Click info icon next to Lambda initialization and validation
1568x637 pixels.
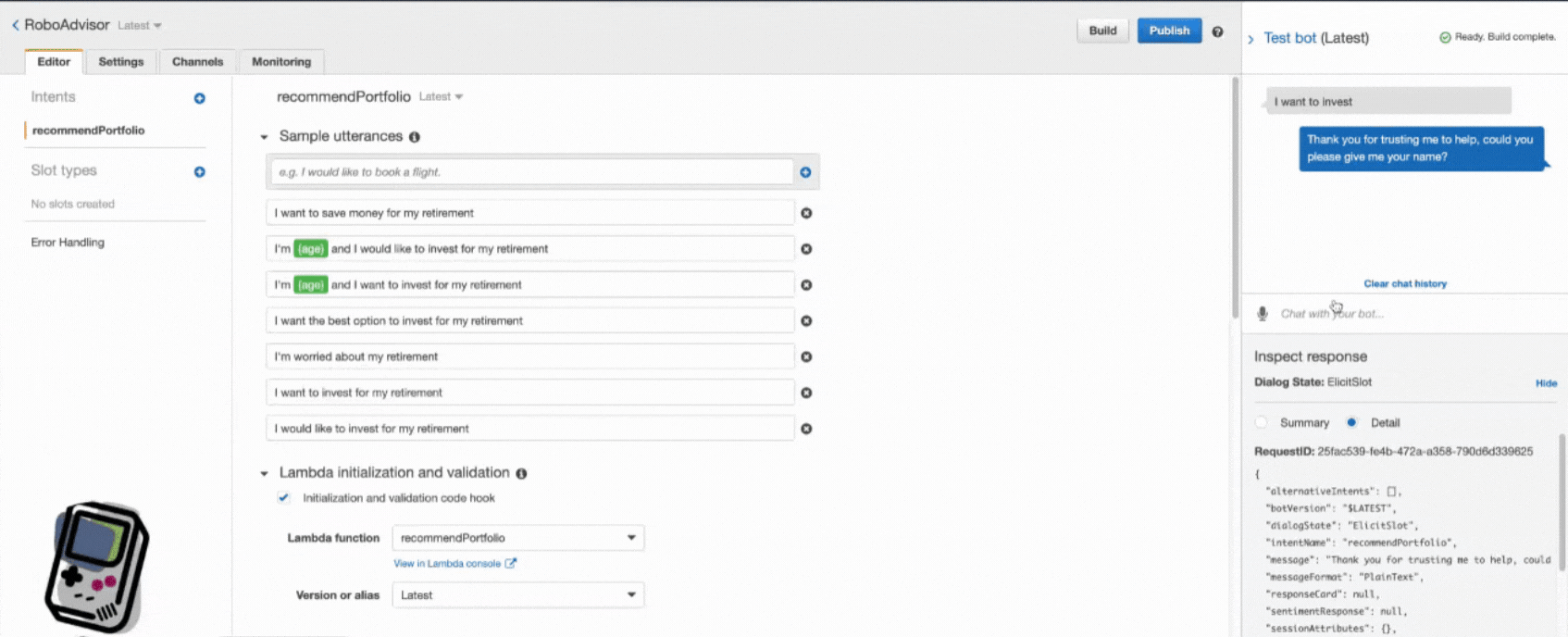[x=521, y=473]
